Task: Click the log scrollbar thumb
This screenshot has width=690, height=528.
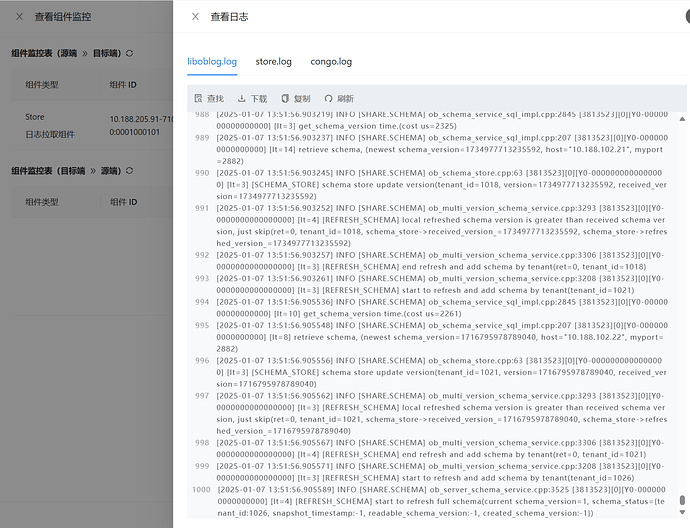Action: pos(682,500)
